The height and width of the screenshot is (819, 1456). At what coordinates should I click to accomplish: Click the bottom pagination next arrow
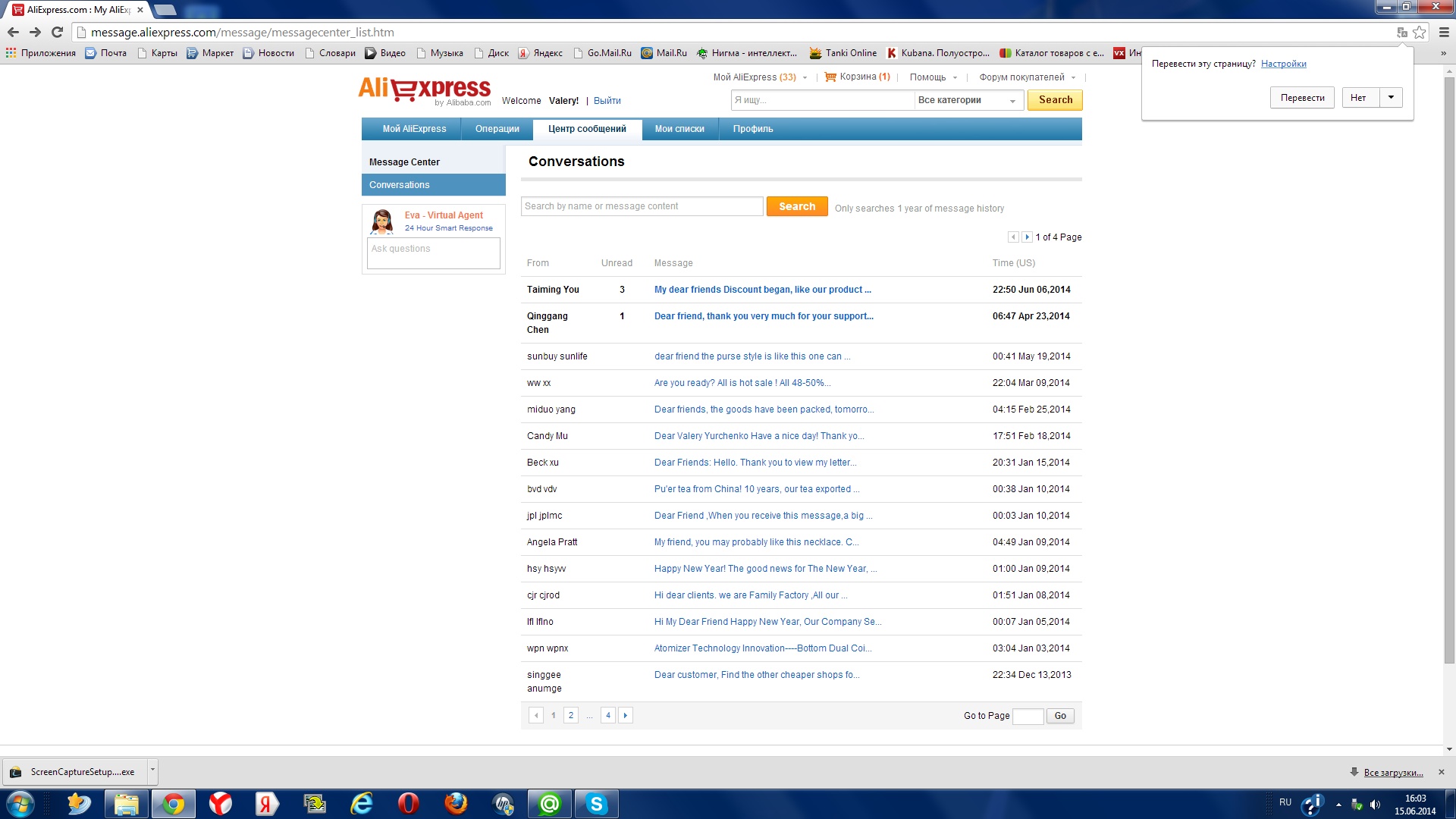[626, 715]
